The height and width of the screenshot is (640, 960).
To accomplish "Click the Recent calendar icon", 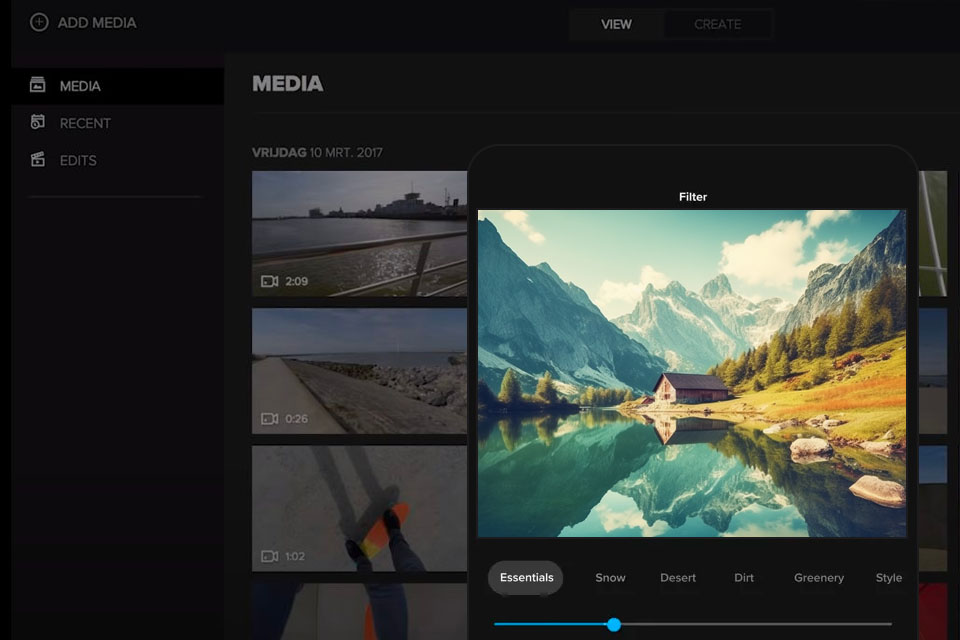I will point(38,122).
